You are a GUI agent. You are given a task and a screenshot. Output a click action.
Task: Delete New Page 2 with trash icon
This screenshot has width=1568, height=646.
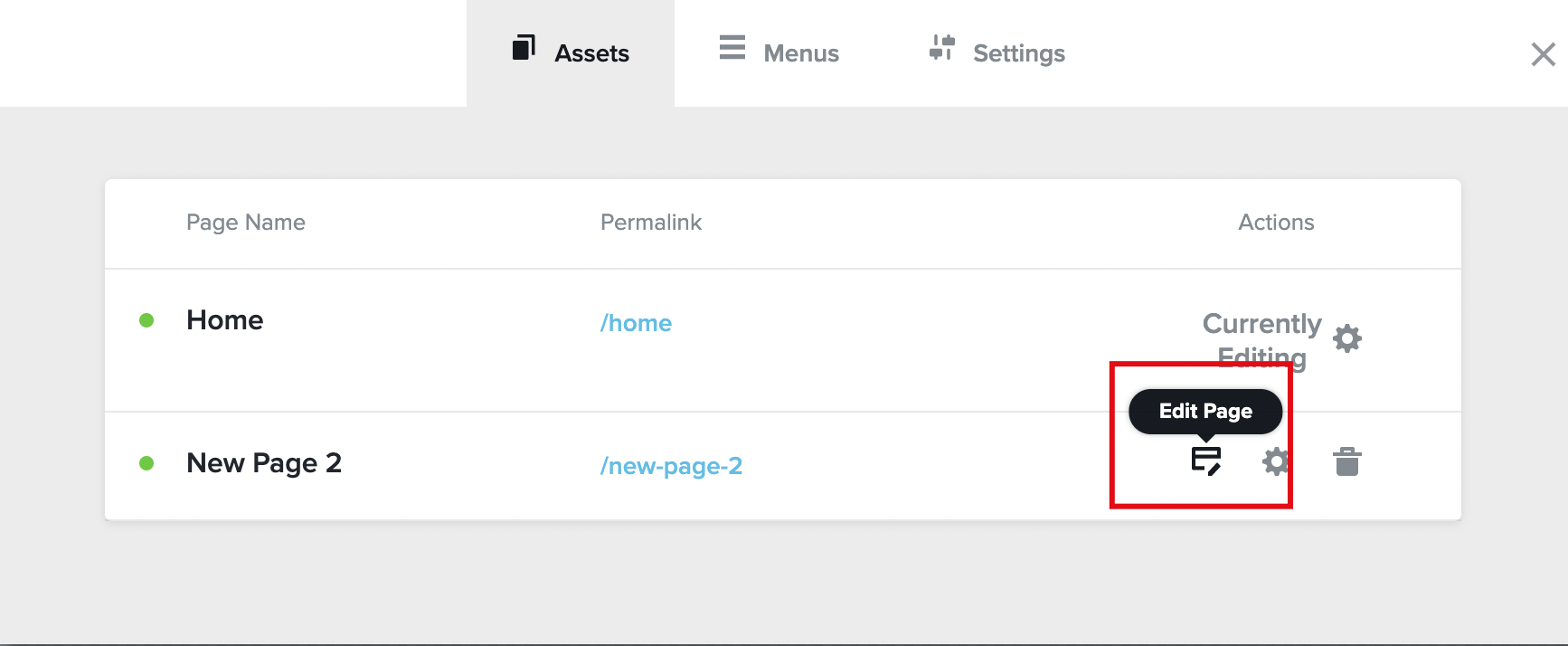(x=1346, y=461)
